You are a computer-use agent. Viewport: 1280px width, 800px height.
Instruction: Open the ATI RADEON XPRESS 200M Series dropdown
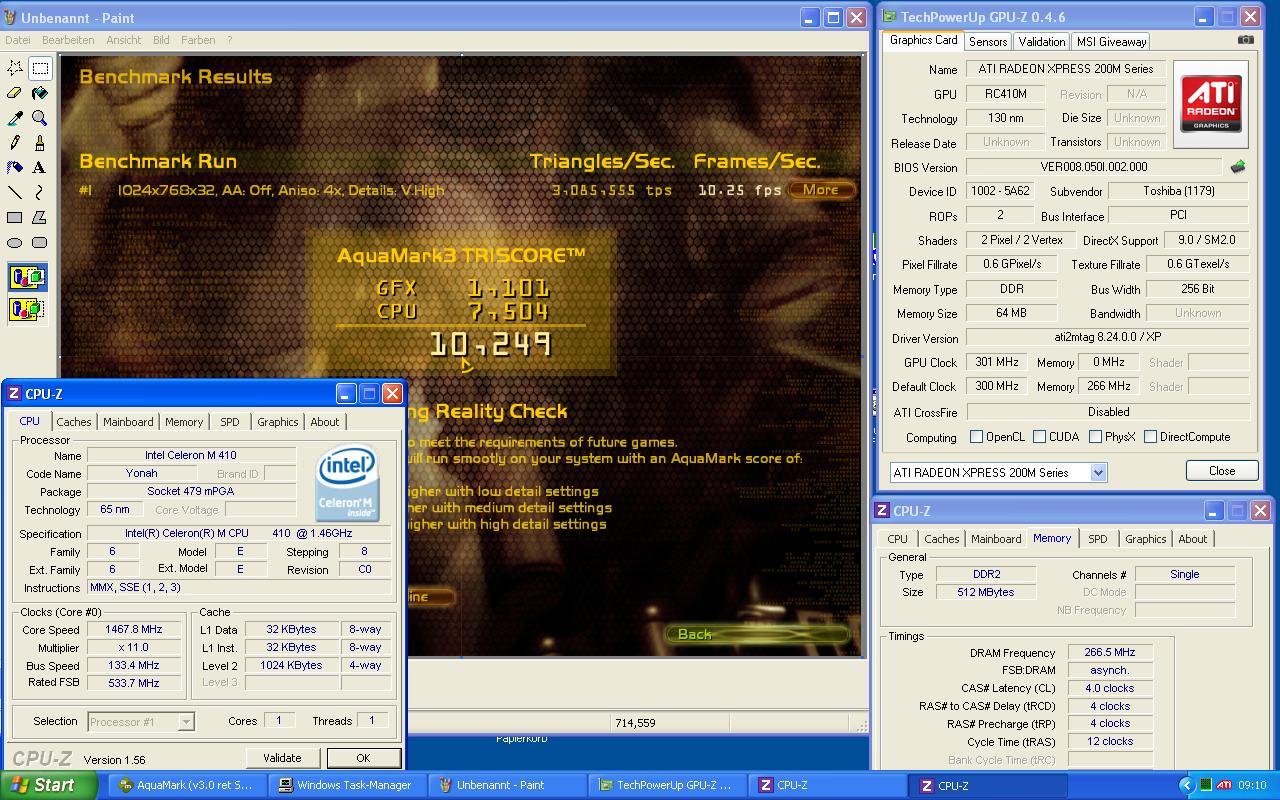(1098, 472)
